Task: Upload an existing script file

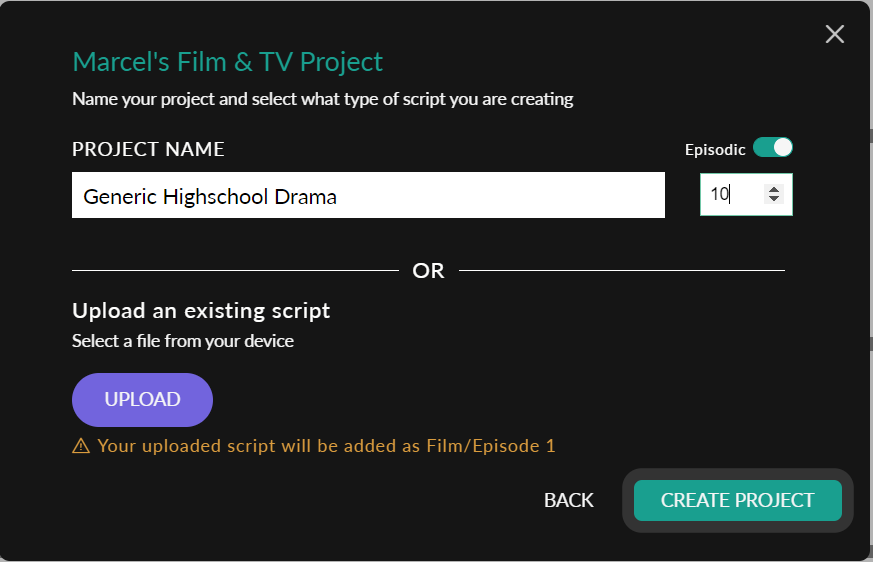Action: [143, 399]
